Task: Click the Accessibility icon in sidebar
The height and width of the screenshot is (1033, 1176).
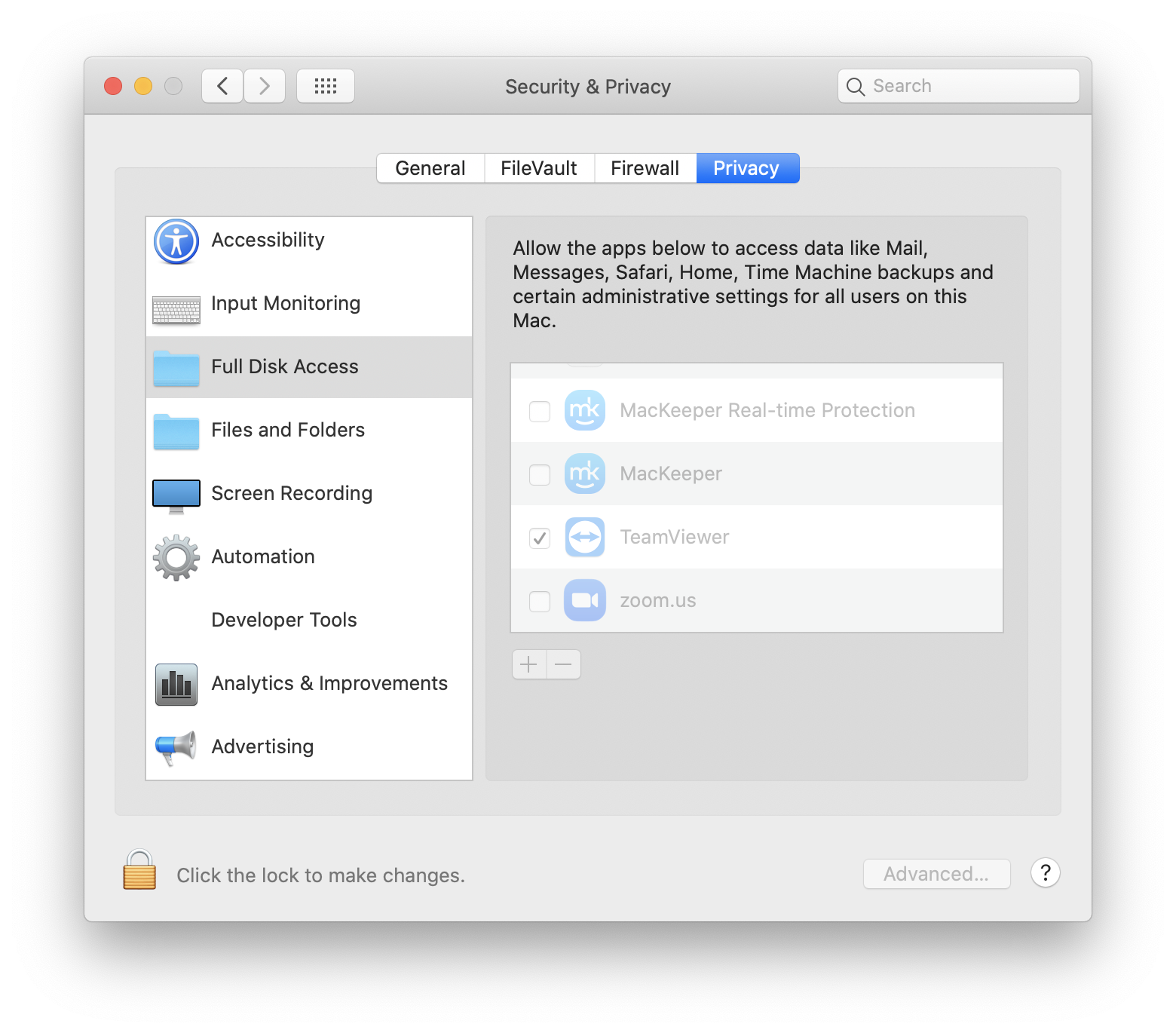Action: click(x=176, y=241)
